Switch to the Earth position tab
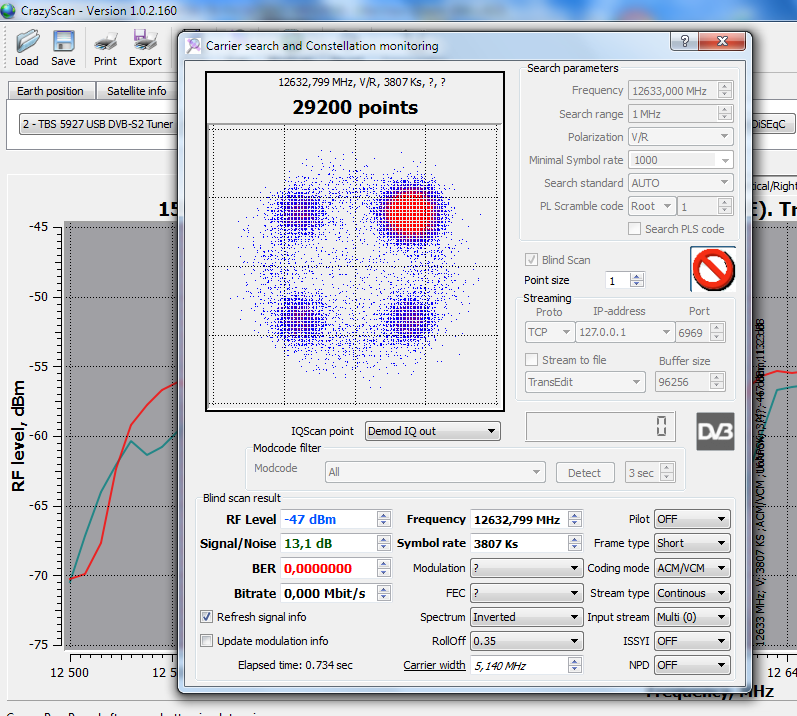This screenshot has width=797, height=716. 50,91
